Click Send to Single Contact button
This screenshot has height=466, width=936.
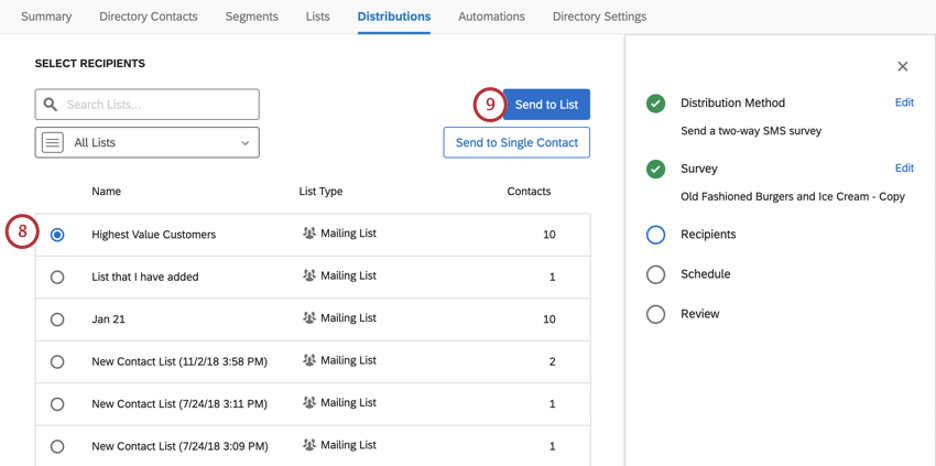(516, 143)
